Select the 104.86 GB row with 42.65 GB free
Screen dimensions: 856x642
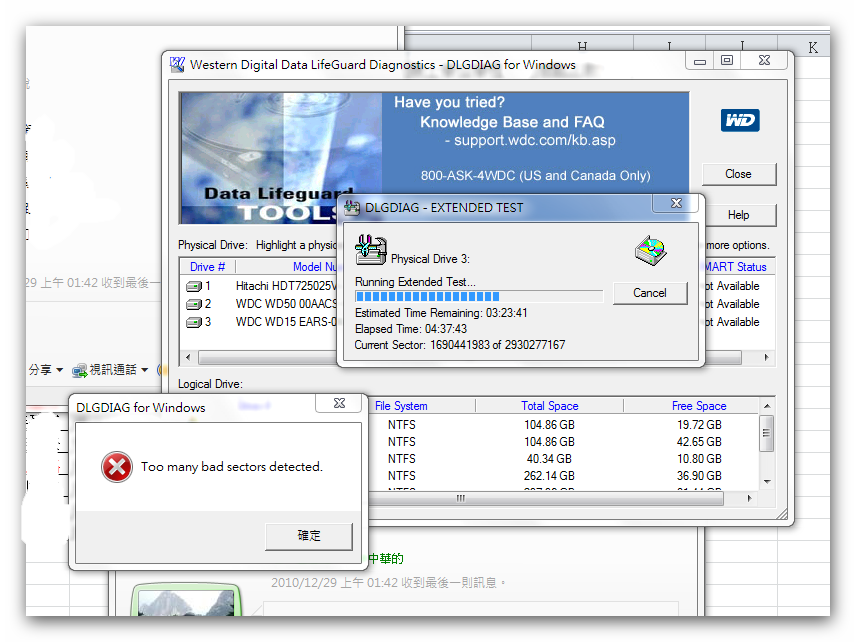[564, 442]
